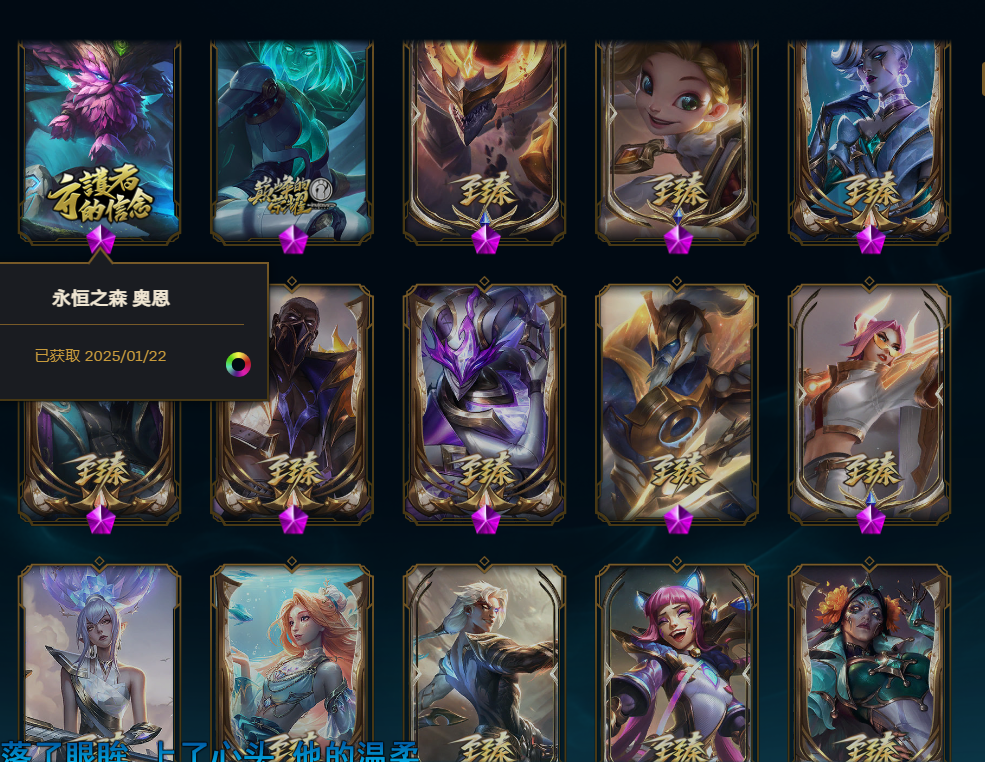Open the orange-haired mermaid skin card
Image resolution: width=985 pixels, height=762 pixels.
[292, 663]
